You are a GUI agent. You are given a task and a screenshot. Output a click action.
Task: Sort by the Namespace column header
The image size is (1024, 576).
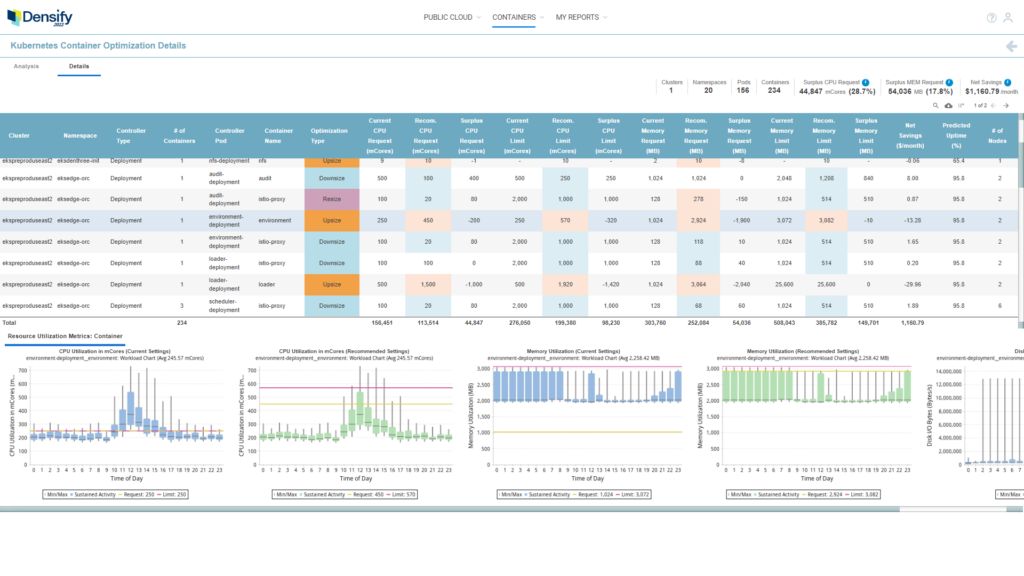pyautogui.click(x=80, y=136)
